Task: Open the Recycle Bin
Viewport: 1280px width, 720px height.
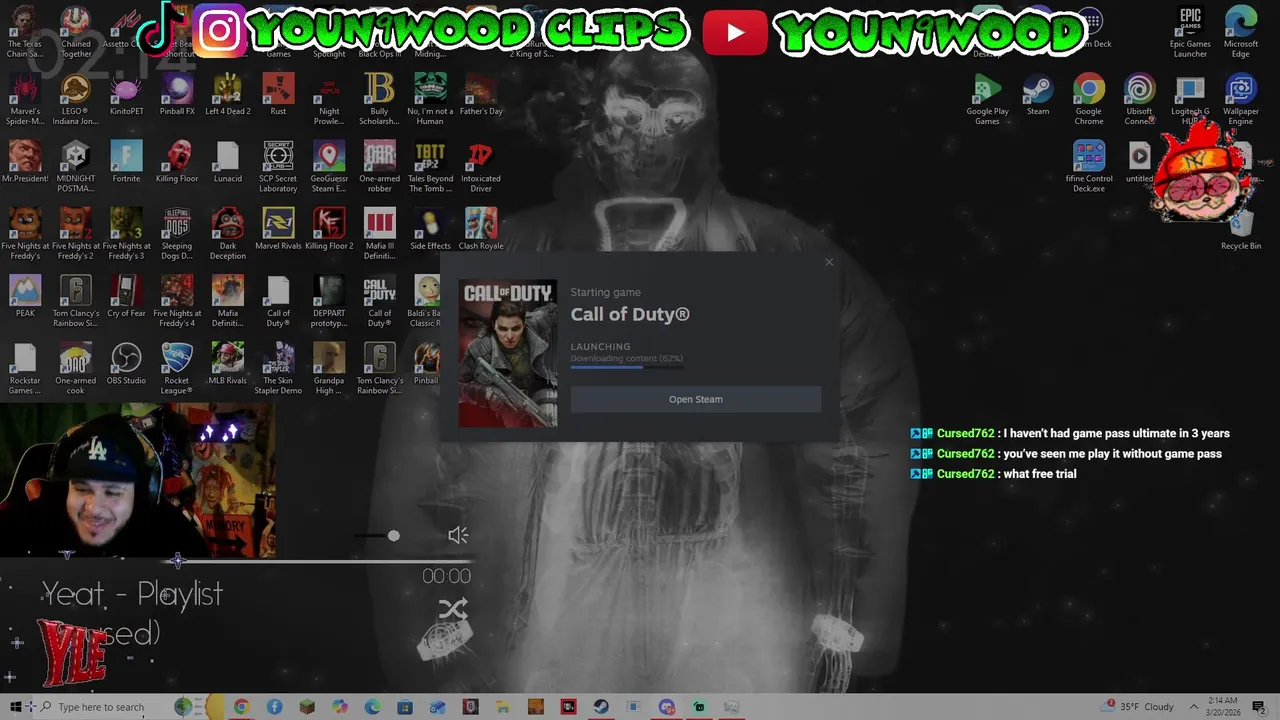Action: [1241, 230]
